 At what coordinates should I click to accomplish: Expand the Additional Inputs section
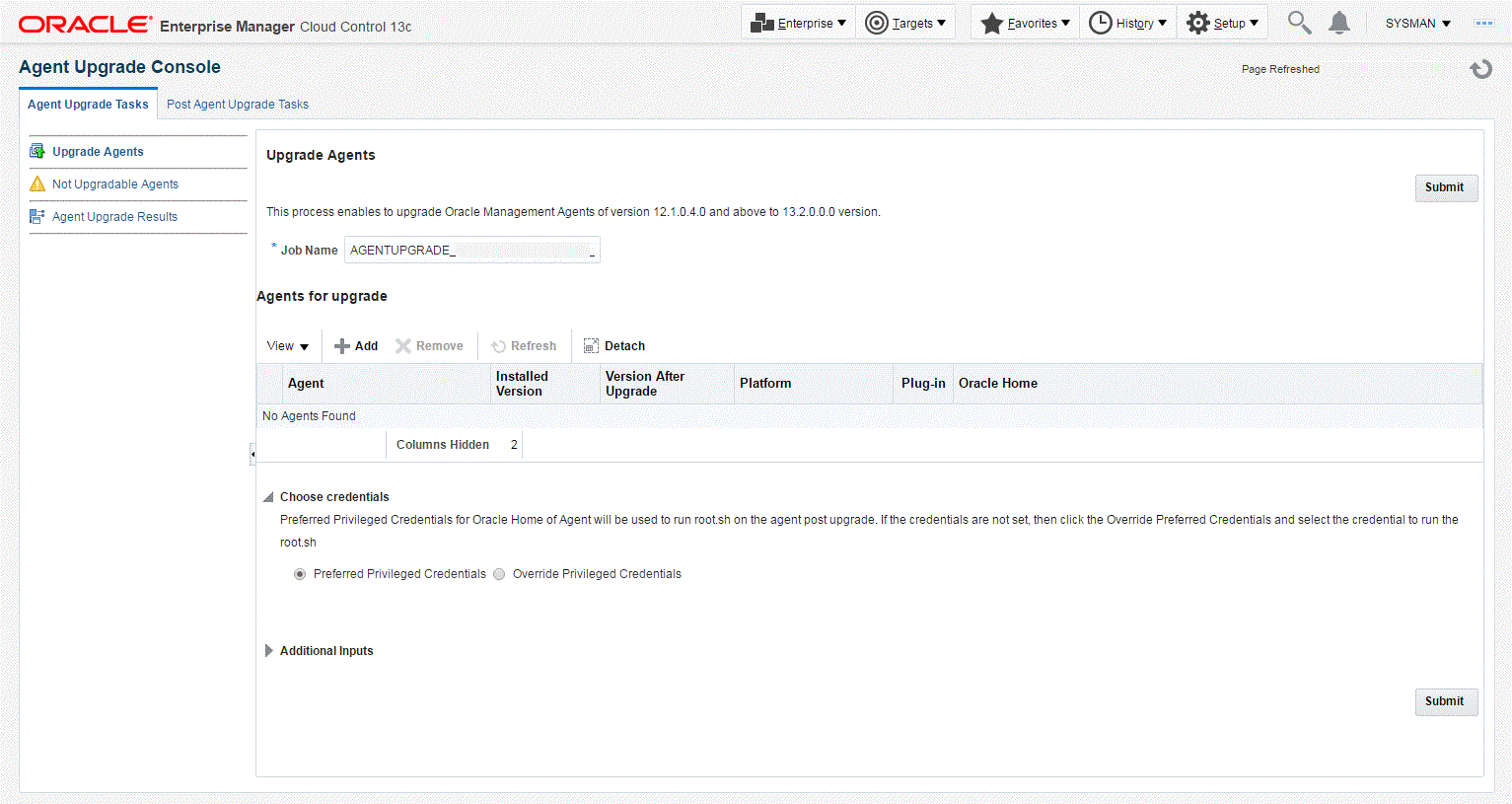(268, 651)
